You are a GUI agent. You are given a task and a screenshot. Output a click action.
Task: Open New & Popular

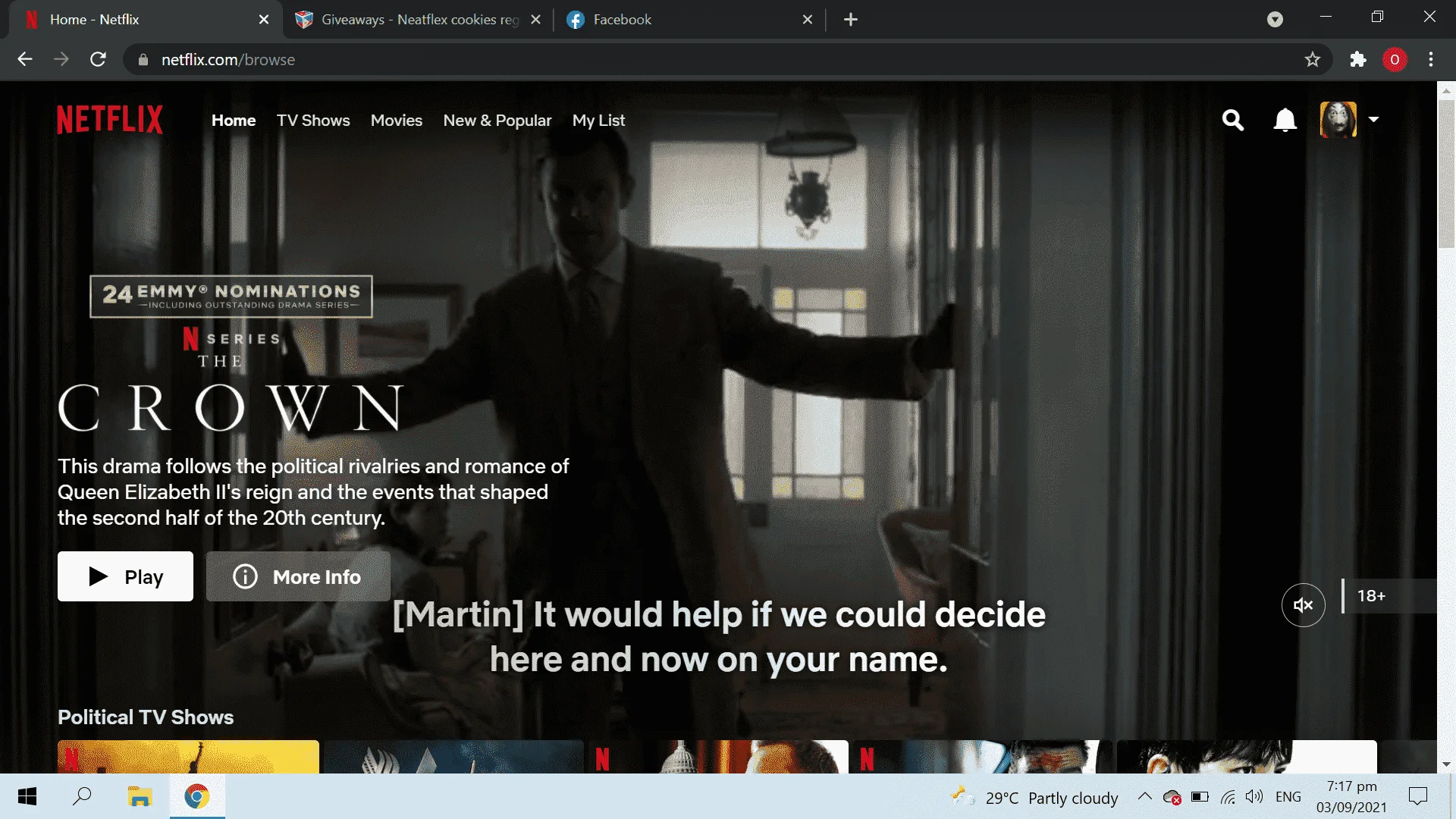[497, 121]
